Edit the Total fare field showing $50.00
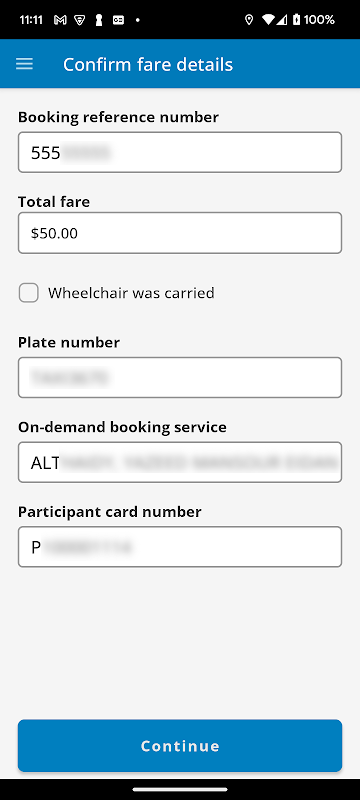The width and height of the screenshot is (360, 800). coord(180,233)
